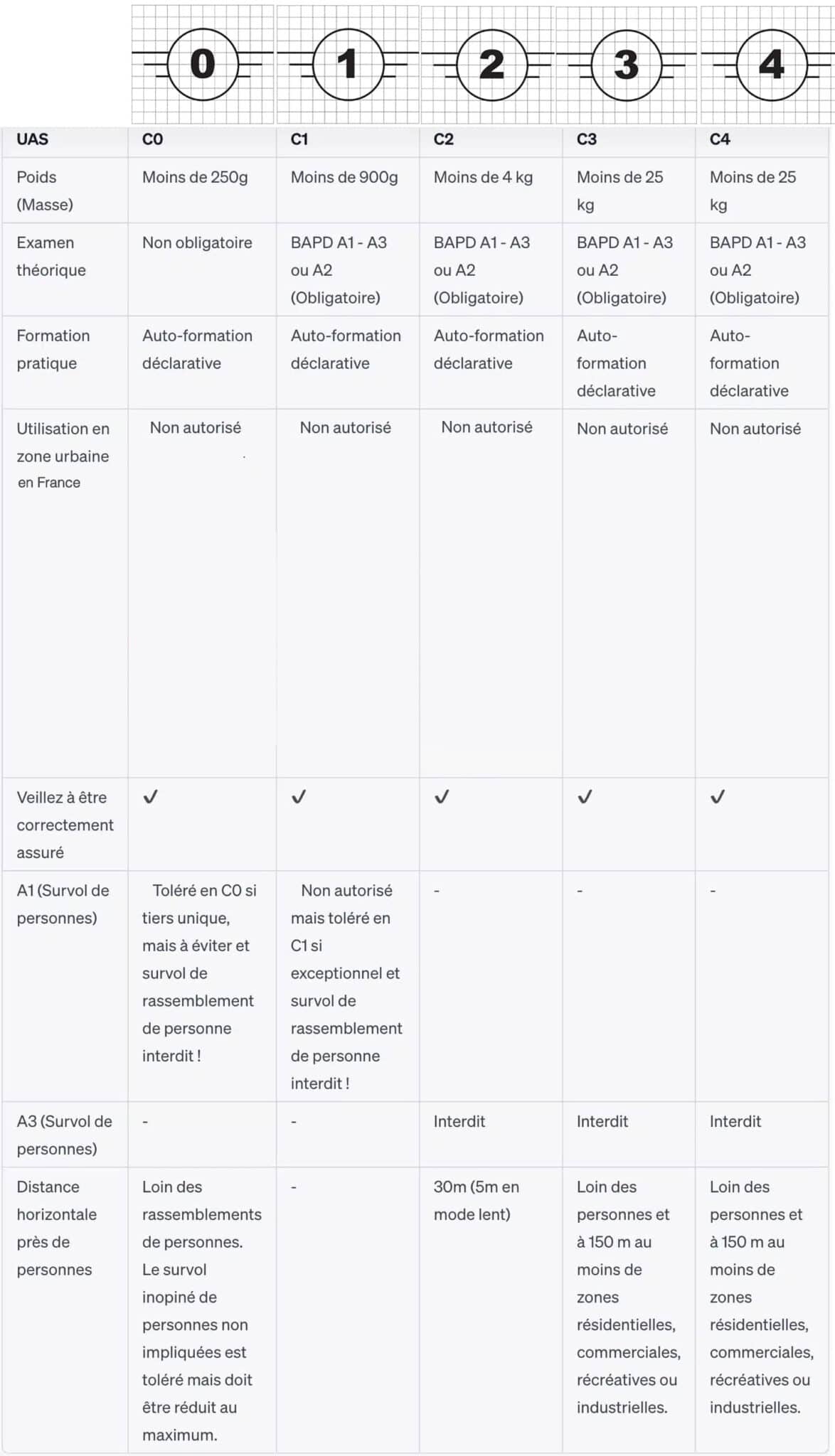The height and width of the screenshot is (1456, 835).
Task: Click "Interdit" in the C2 column
Action: 459,1121
